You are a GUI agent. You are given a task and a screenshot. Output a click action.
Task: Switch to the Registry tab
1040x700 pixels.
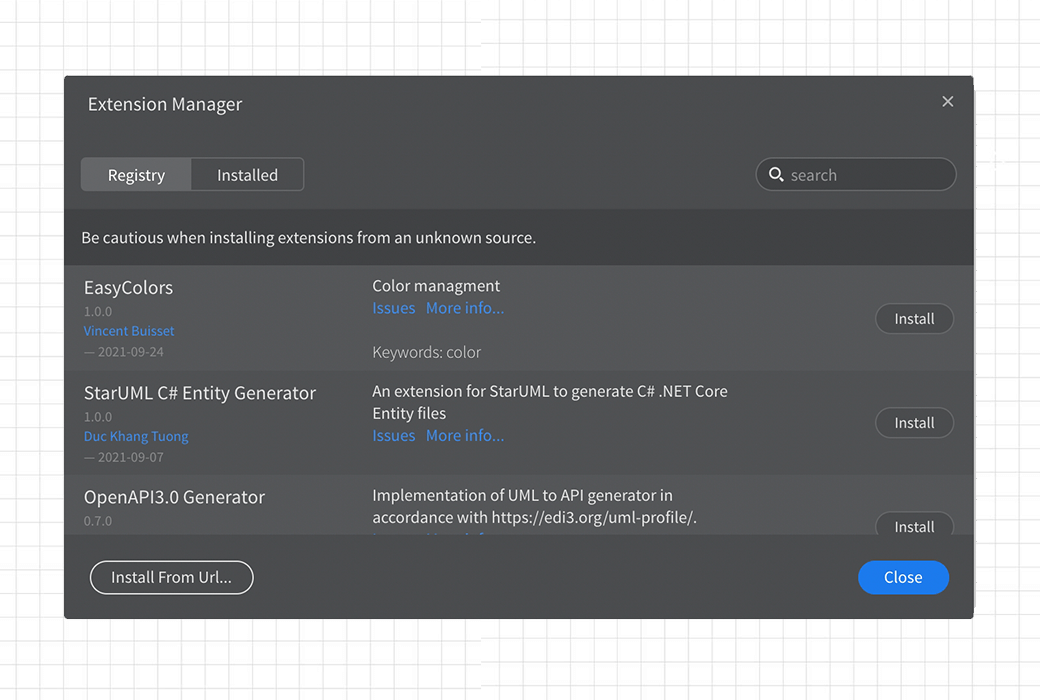coord(136,175)
